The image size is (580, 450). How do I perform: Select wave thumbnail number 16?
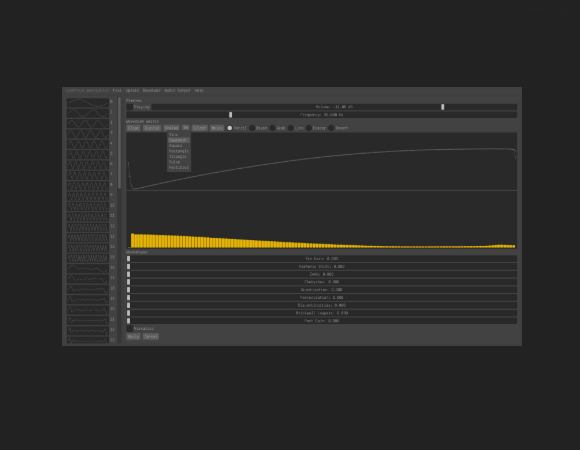pyautogui.click(x=87, y=268)
